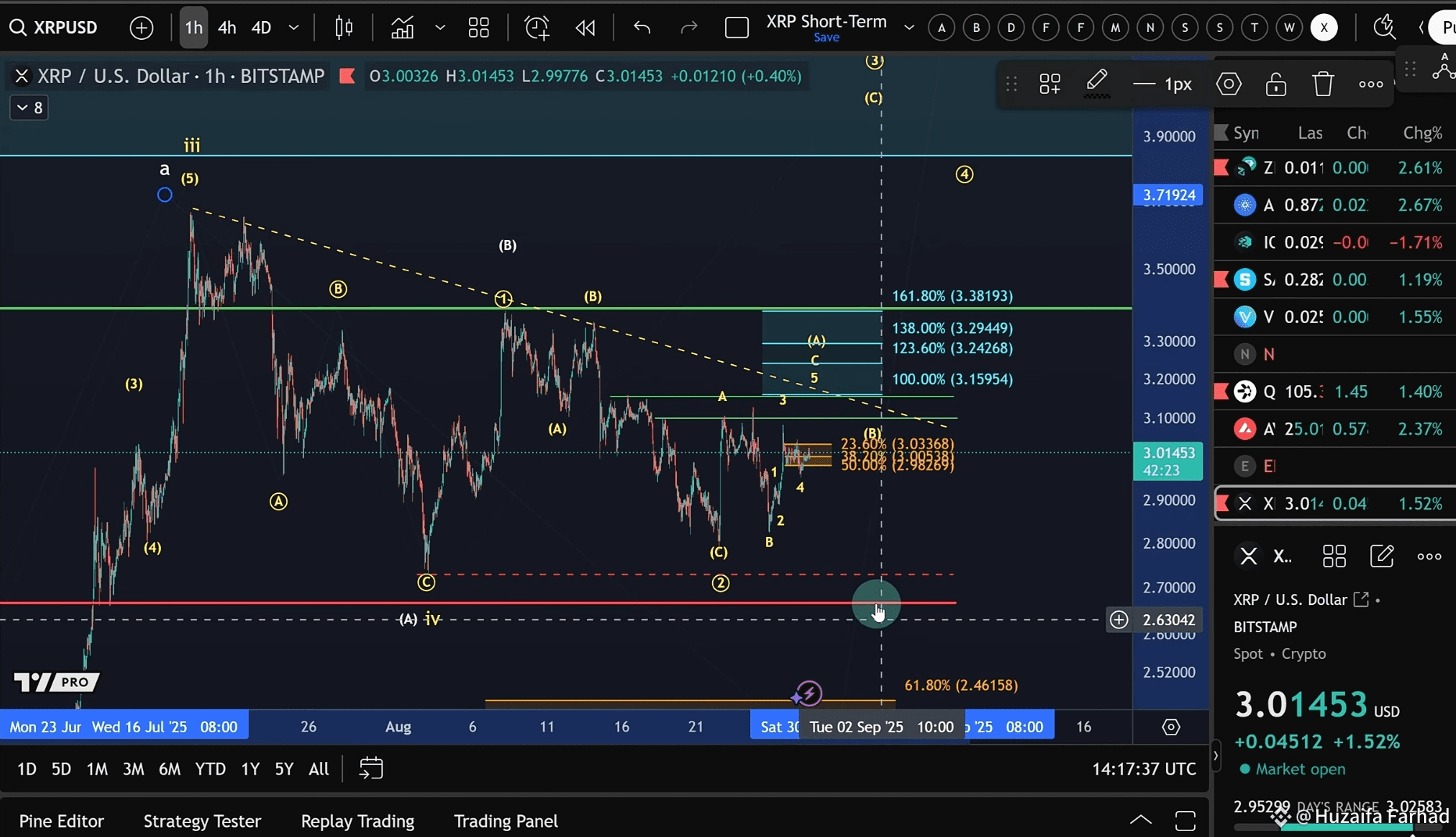Image resolution: width=1456 pixels, height=837 pixels.
Task: Select the XRP watchlist row at 1.52%
Action: tap(1335, 504)
